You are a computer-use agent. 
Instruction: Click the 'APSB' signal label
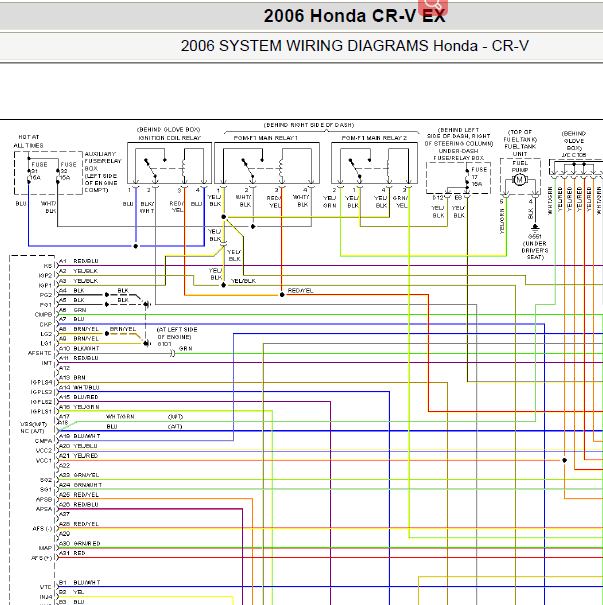44,500
